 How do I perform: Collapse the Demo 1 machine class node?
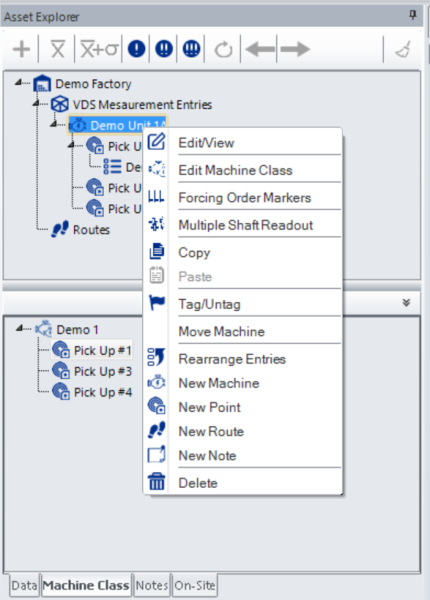20,328
